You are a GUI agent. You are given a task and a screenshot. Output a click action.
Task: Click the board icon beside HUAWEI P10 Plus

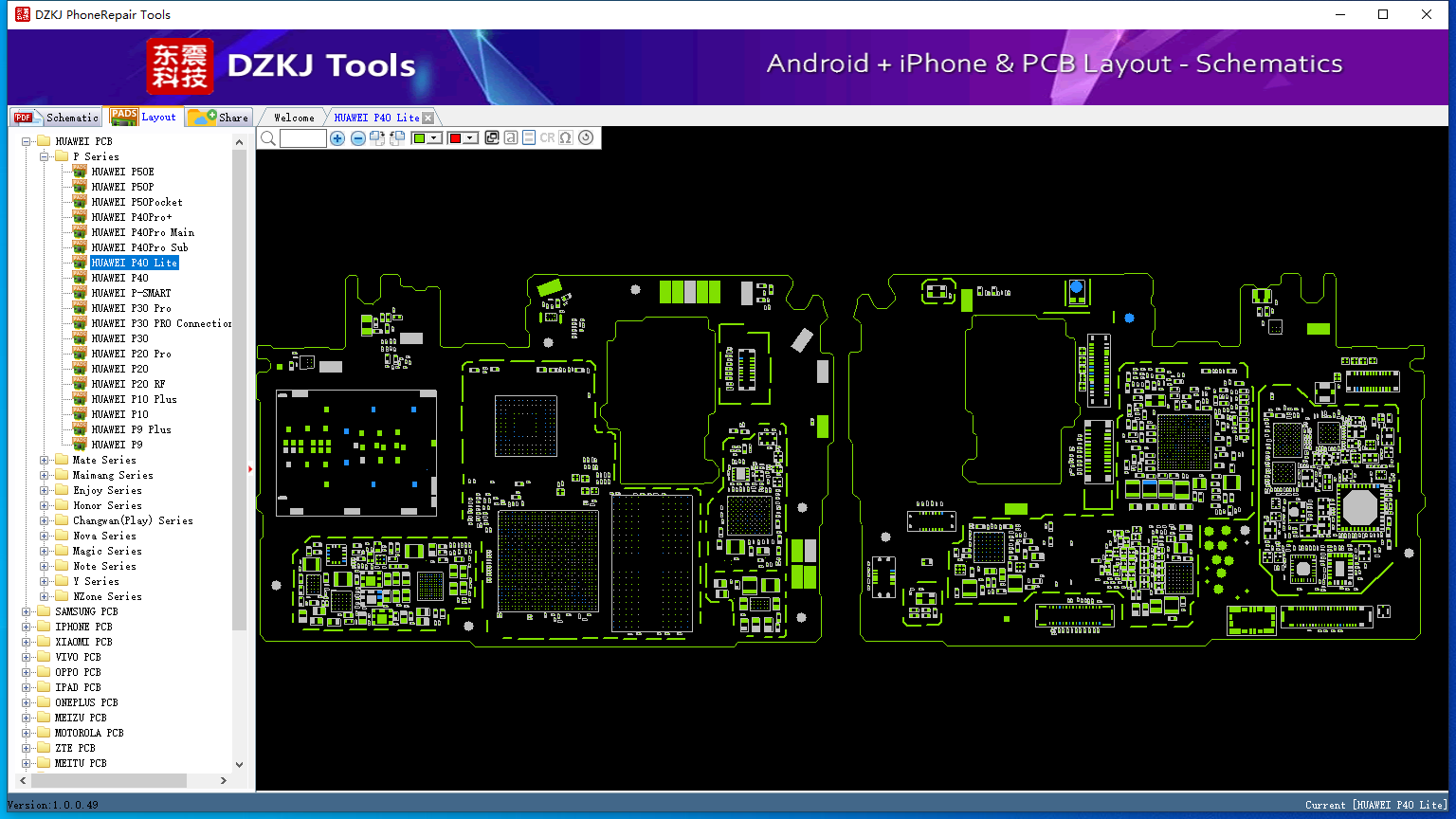tap(80, 399)
